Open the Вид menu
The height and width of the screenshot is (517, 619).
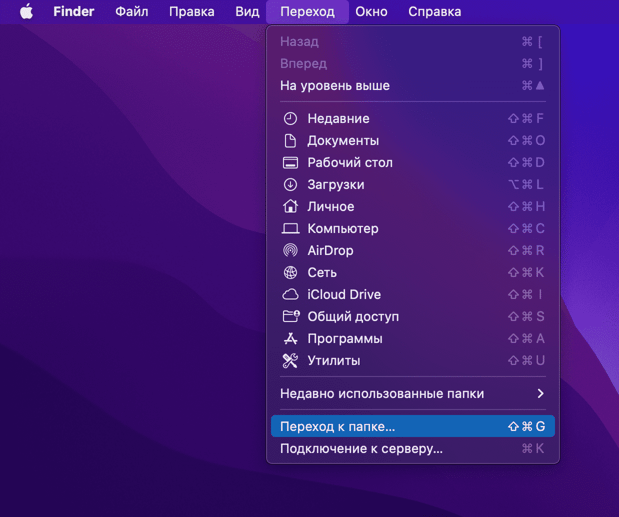tap(248, 11)
